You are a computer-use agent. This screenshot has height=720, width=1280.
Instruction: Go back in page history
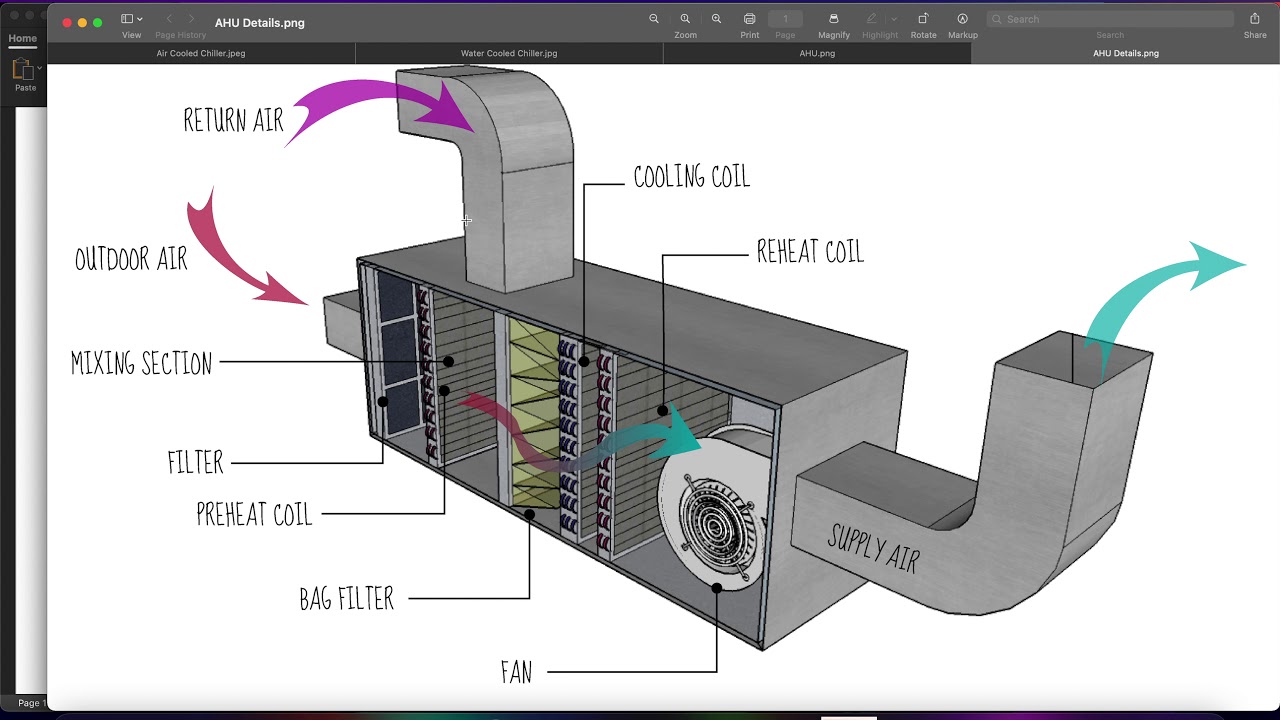pyautogui.click(x=169, y=19)
